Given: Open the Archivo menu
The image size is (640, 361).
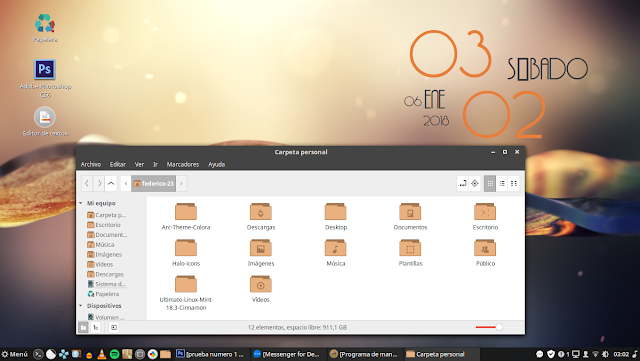Looking at the screenshot, I should [91, 164].
